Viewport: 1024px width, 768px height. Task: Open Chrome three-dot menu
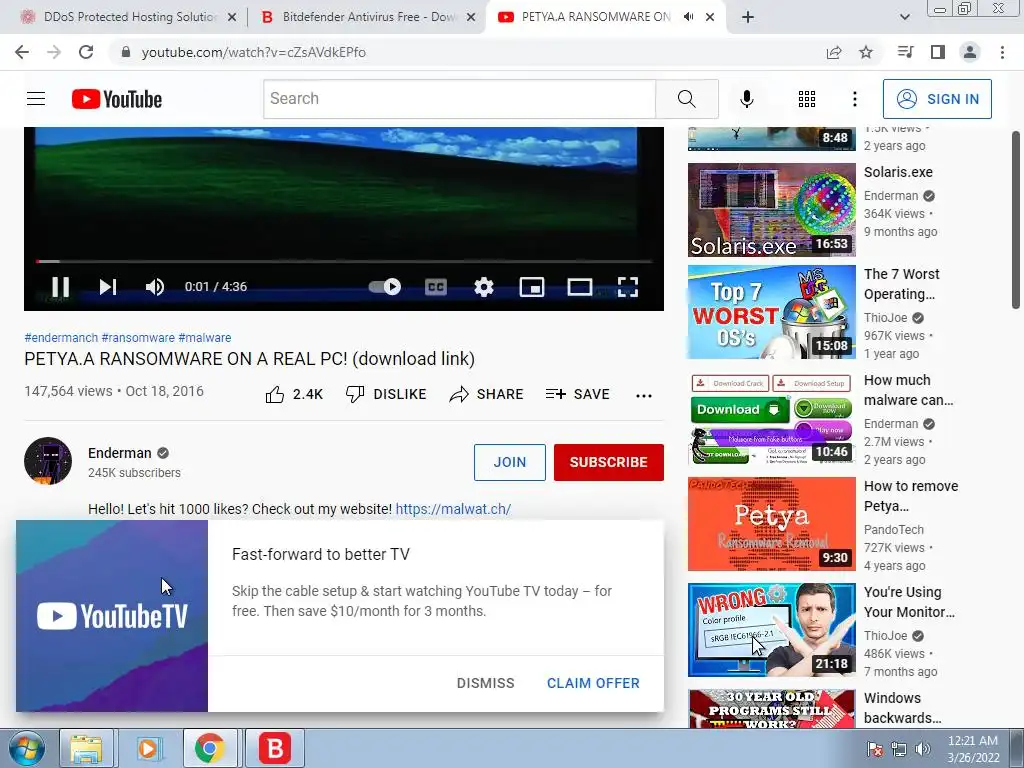(x=1002, y=52)
